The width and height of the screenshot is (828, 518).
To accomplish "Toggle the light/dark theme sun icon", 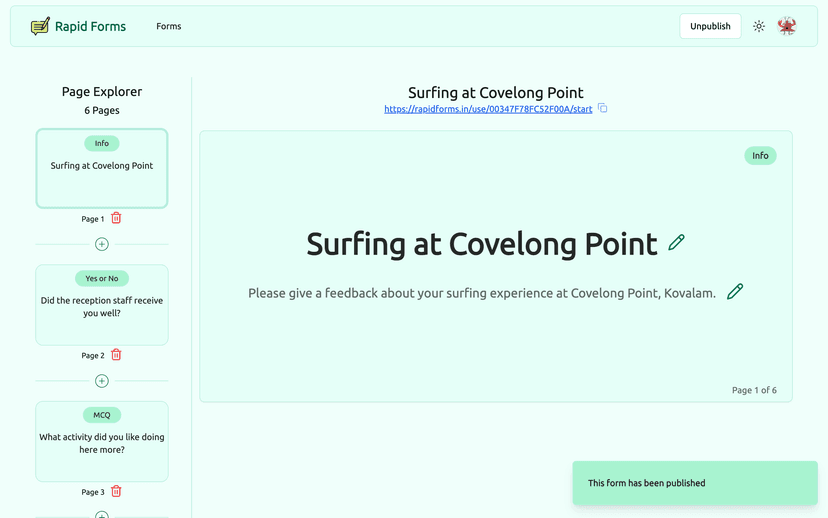I will 759,27.
